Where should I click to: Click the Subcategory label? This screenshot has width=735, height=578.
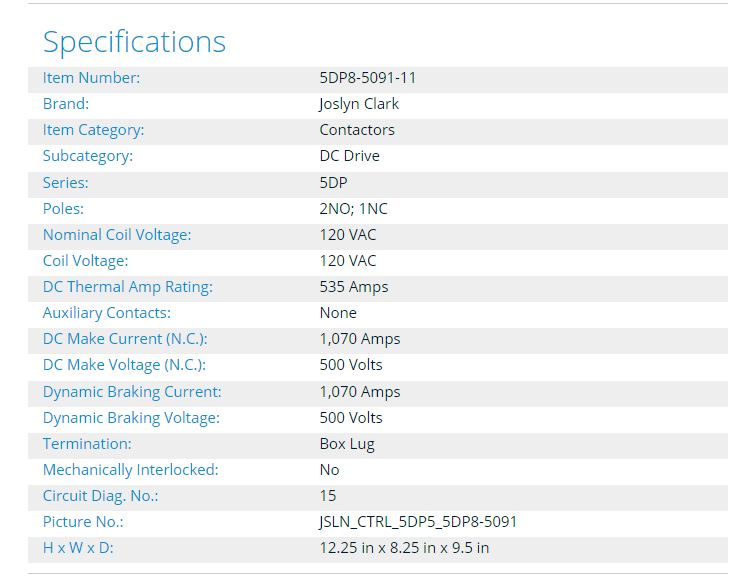click(x=88, y=156)
